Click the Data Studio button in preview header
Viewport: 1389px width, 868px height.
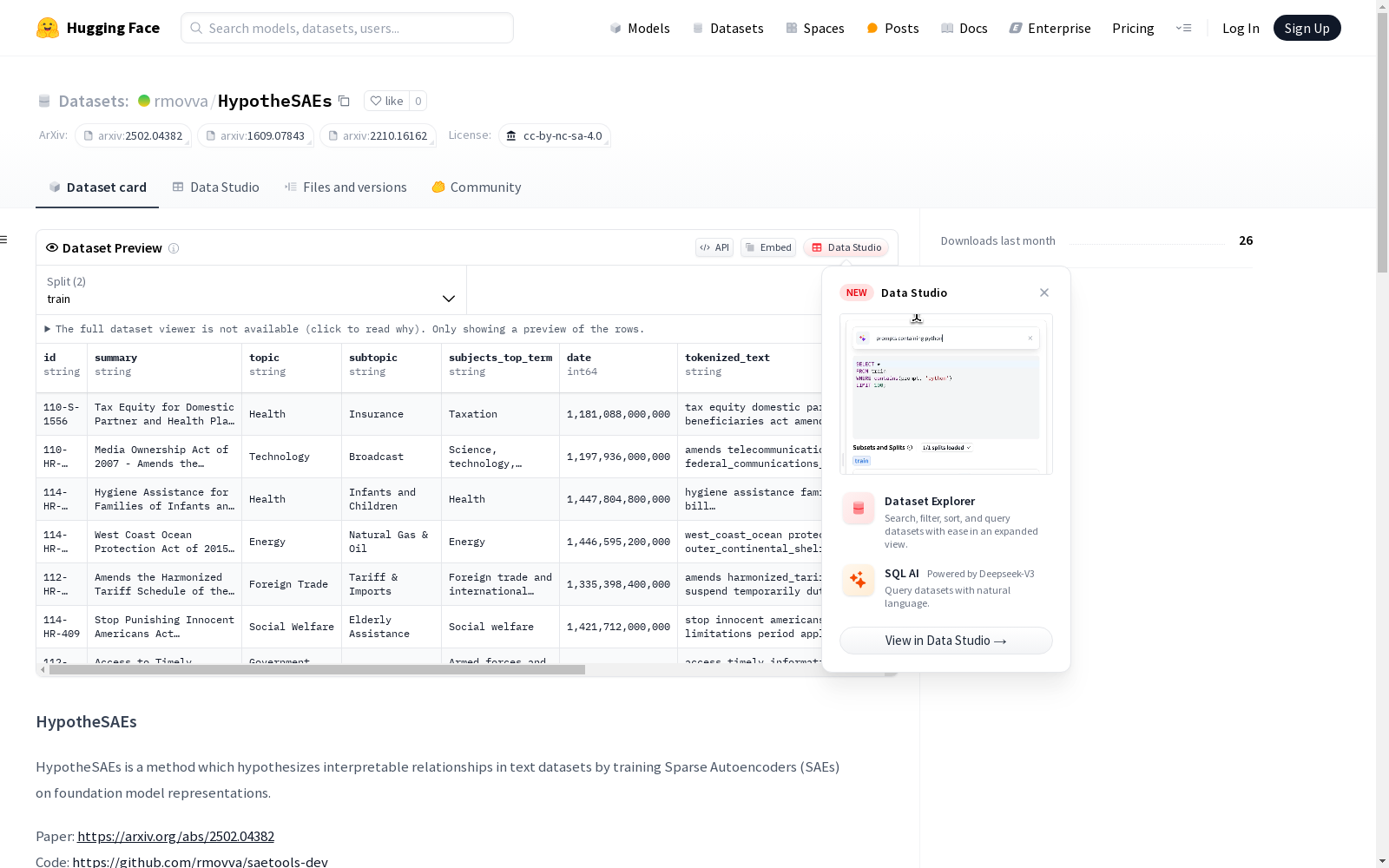pyautogui.click(x=846, y=247)
